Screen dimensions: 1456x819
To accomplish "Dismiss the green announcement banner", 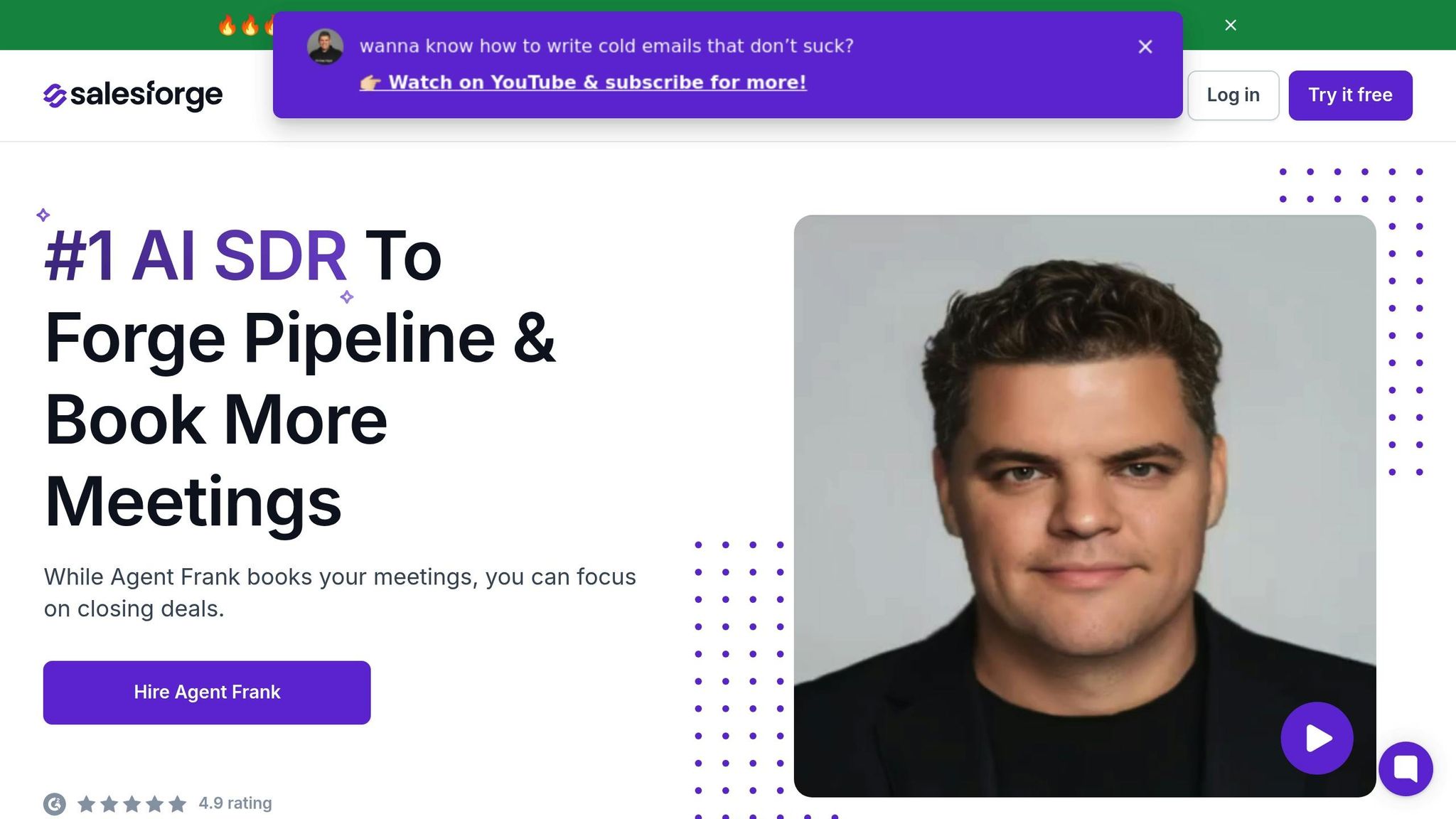I will click(1231, 26).
